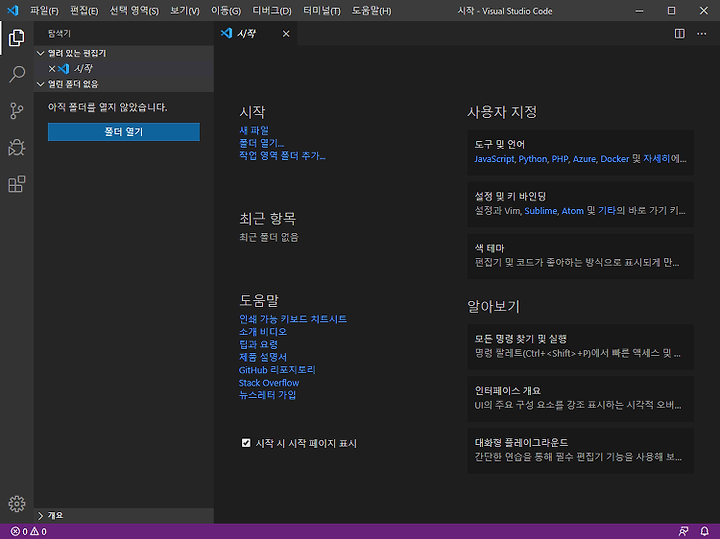Click the 뉴스레터 가입 link
Screen dimensions: 720x539
[x=267, y=395]
